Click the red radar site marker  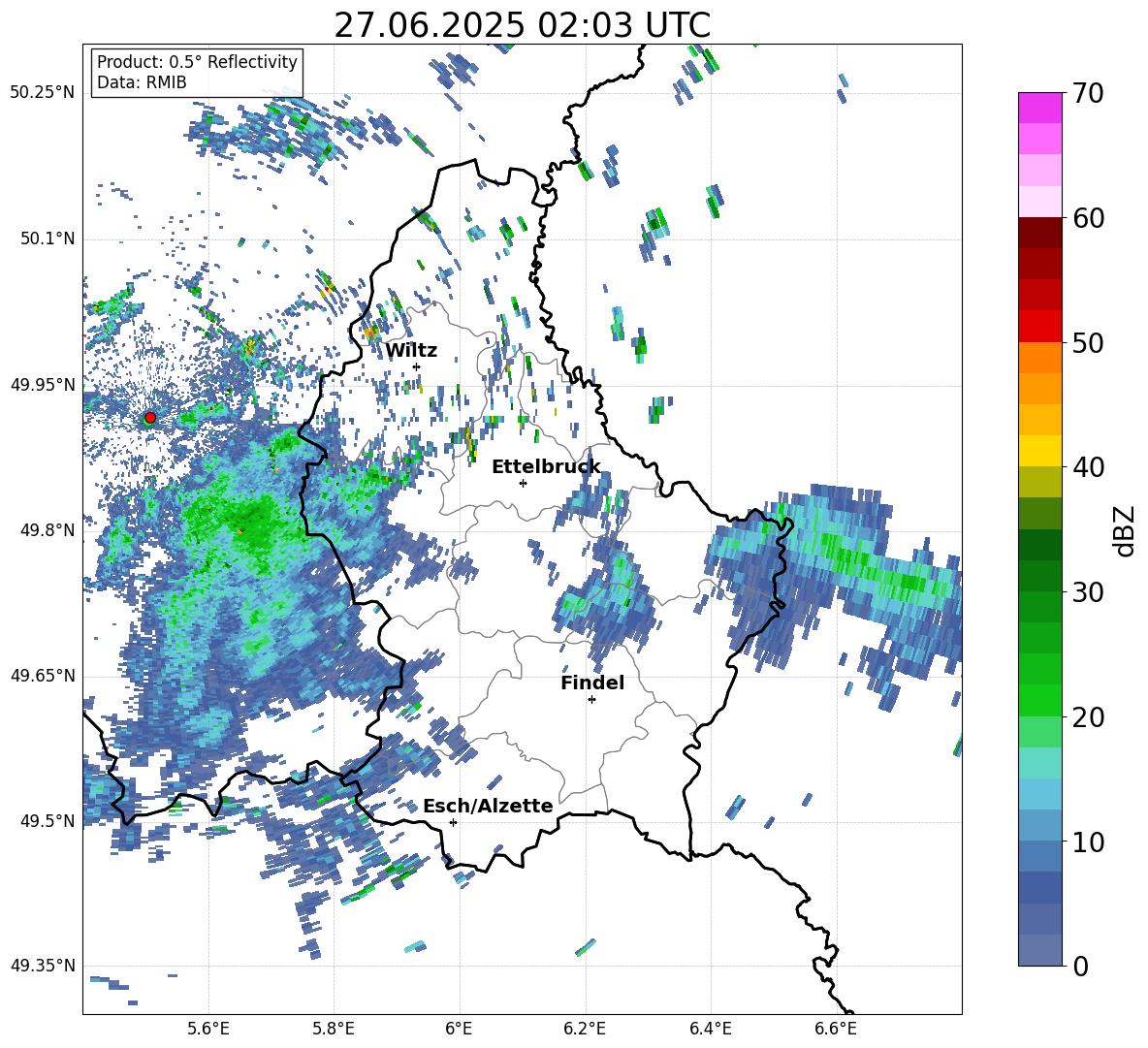(150, 417)
